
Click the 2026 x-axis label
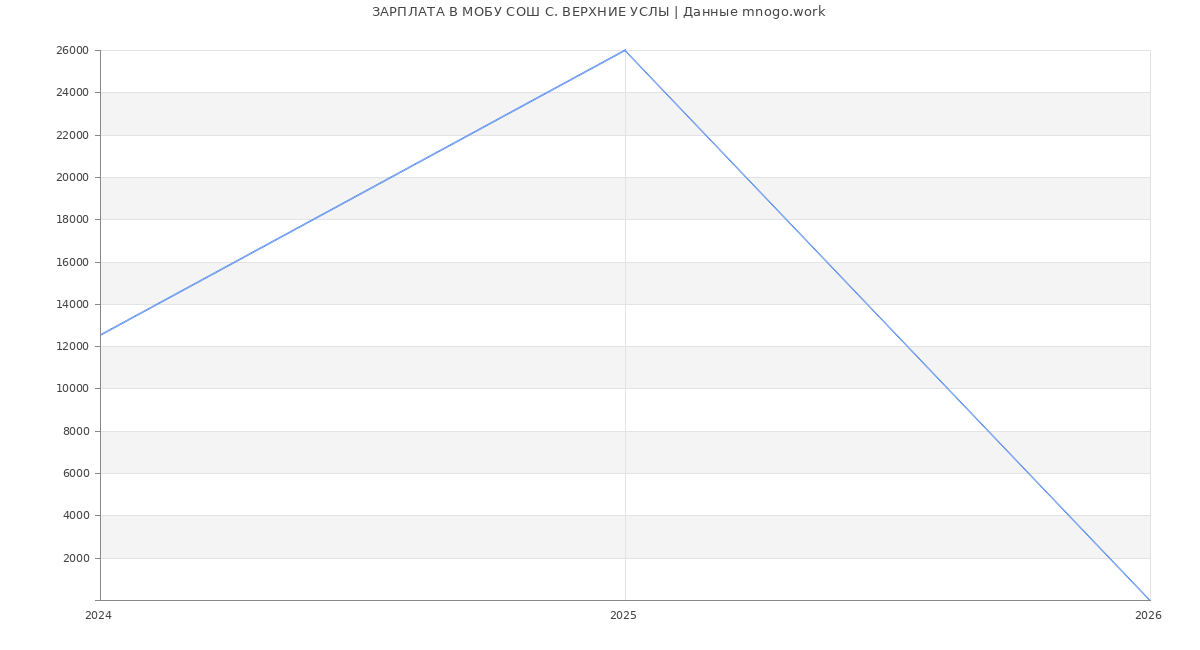point(1148,616)
